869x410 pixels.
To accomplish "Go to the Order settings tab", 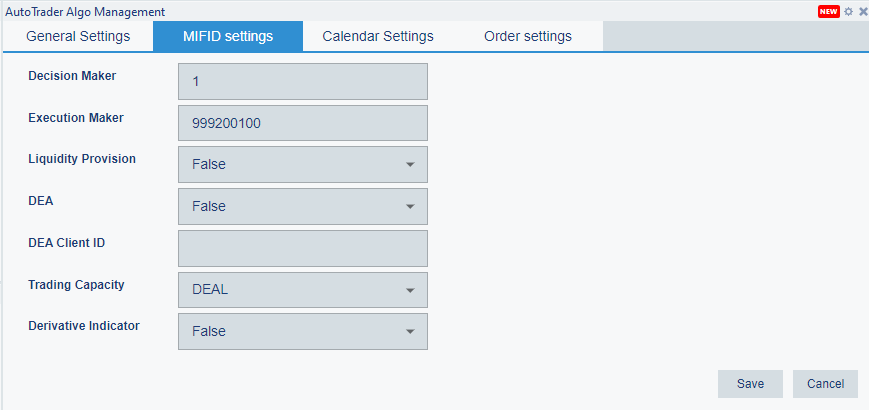I will tap(528, 36).
